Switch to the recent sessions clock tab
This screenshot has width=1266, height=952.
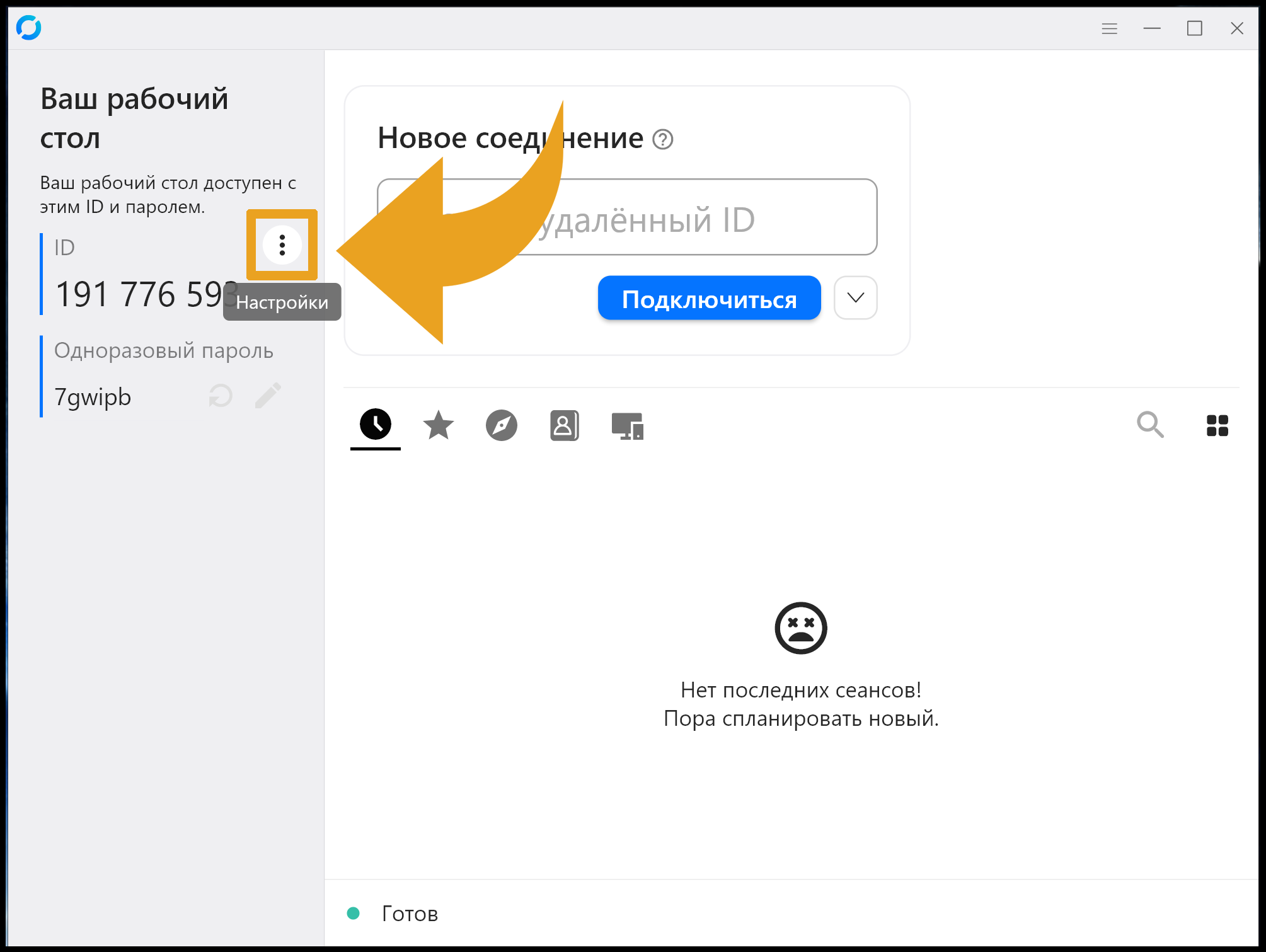(x=376, y=425)
